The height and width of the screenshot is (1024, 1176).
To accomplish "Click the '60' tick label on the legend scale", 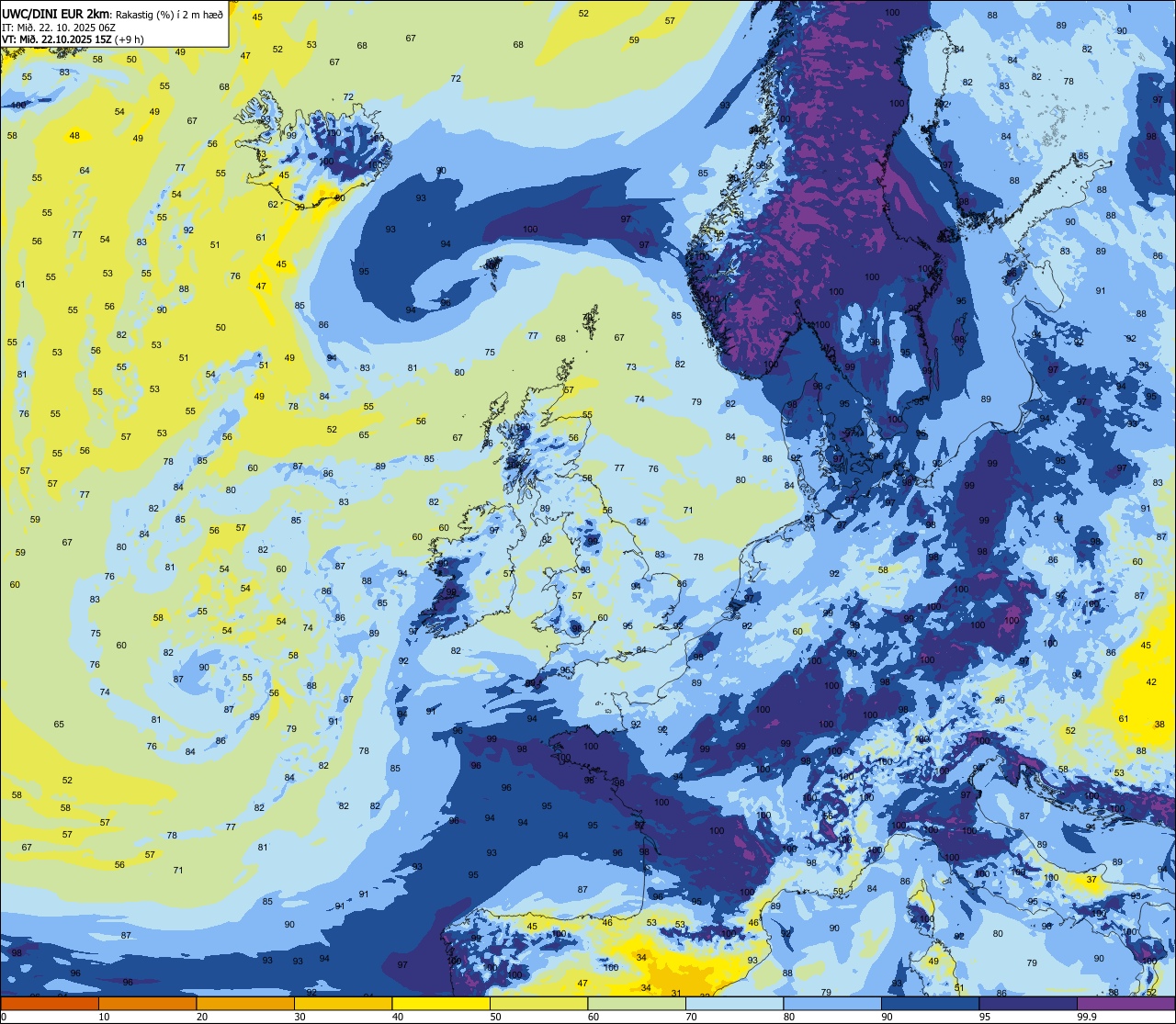I will tap(594, 1017).
